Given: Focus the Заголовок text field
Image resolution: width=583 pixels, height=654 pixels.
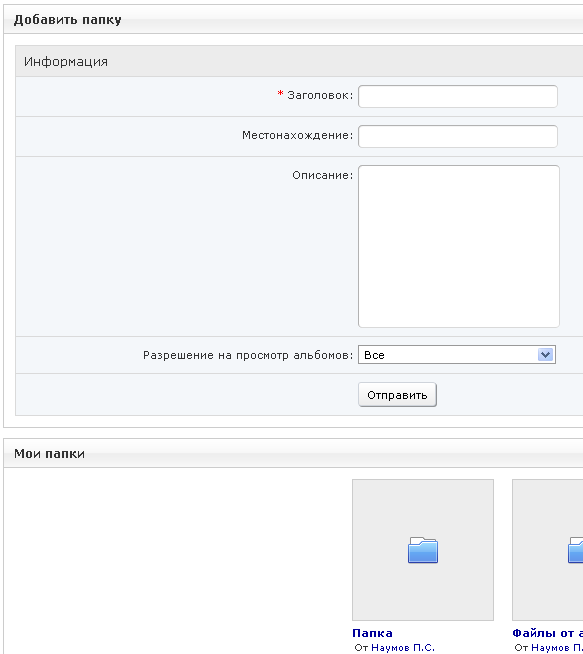Looking at the screenshot, I should (458, 96).
